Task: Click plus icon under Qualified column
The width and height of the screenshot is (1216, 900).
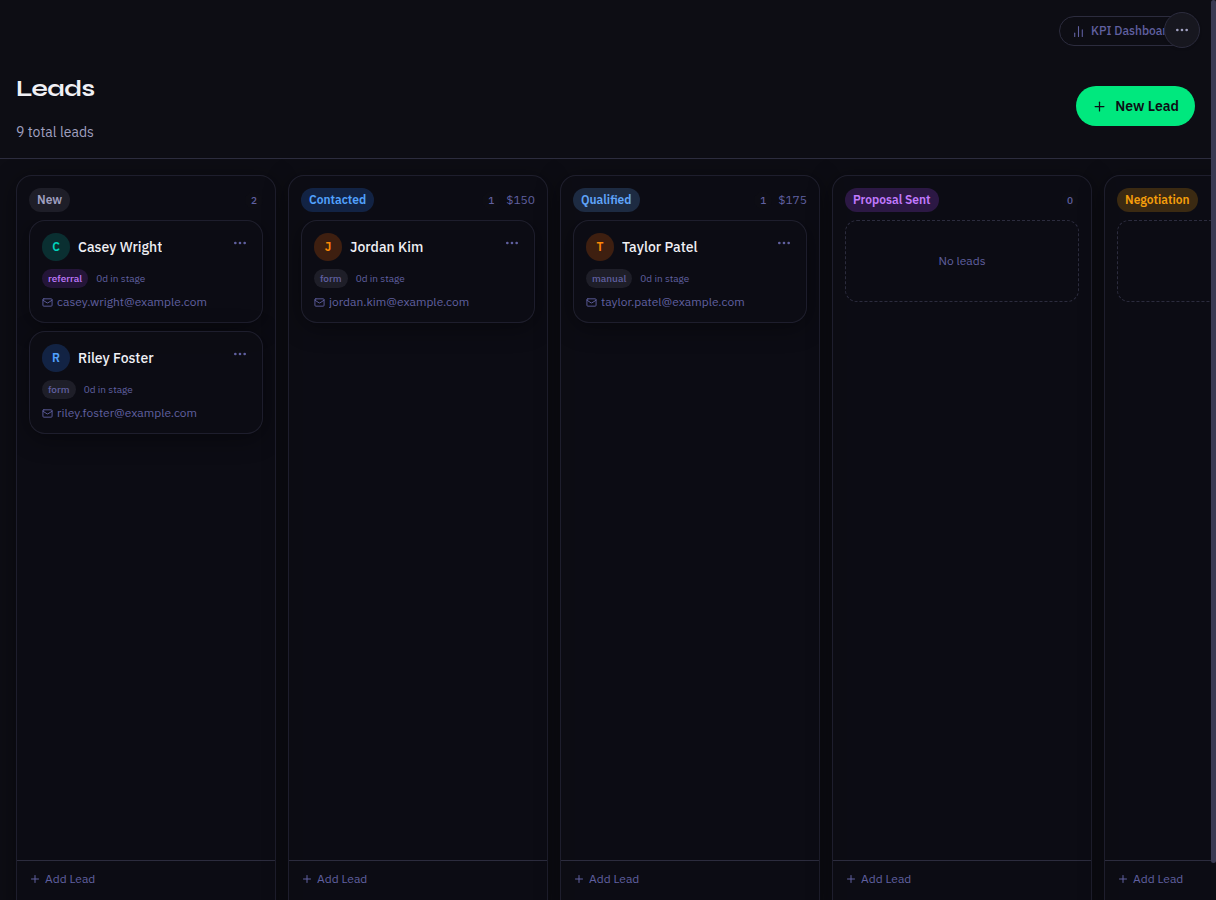Action: tap(579, 879)
